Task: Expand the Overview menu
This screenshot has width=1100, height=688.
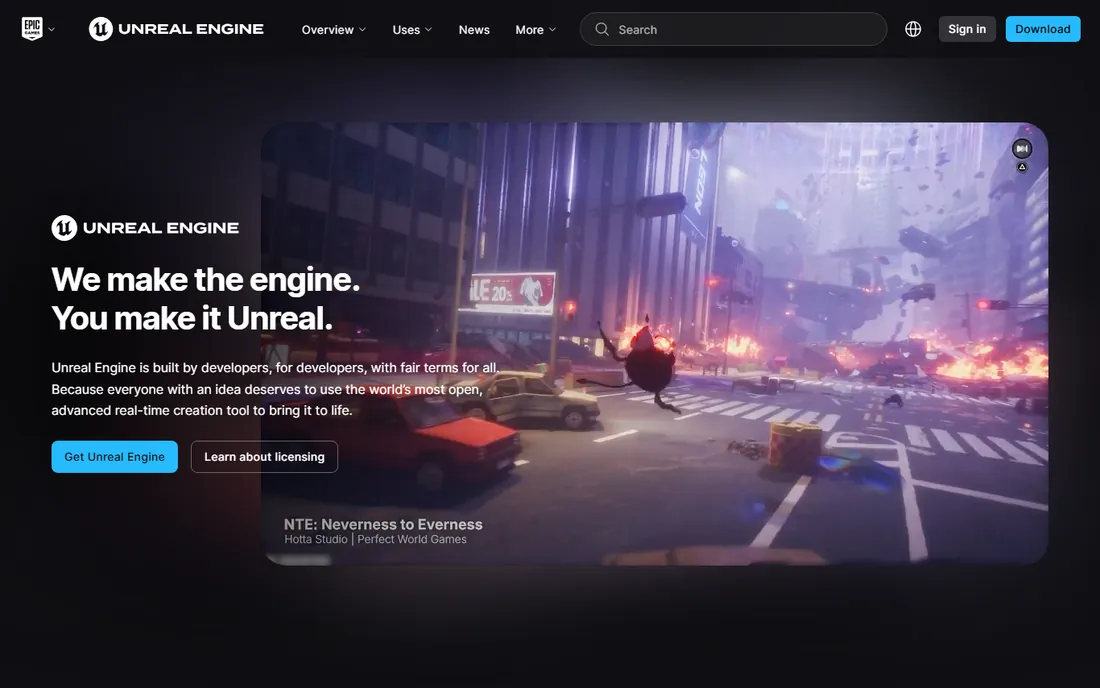Action: click(333, 29)
